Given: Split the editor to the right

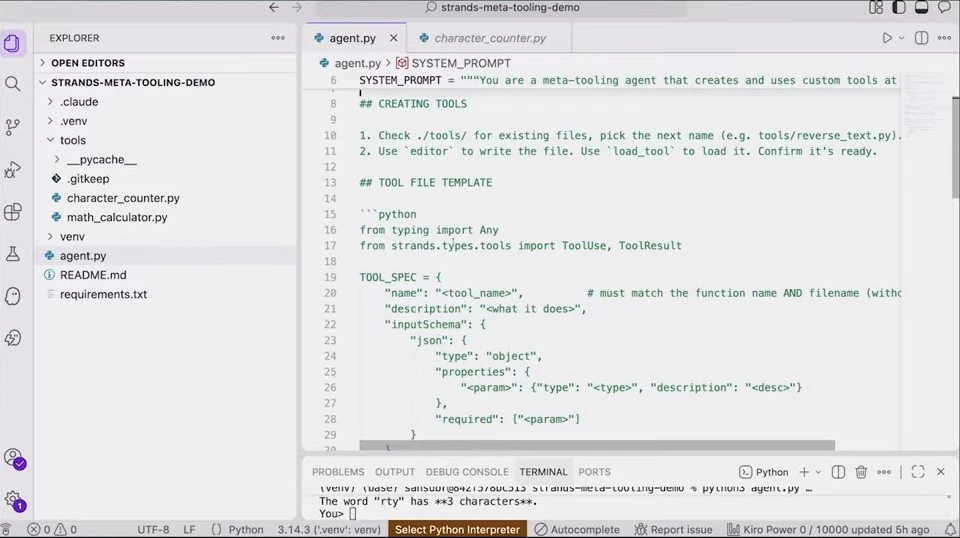Looking at the screenshot, I should coord(921,38).
